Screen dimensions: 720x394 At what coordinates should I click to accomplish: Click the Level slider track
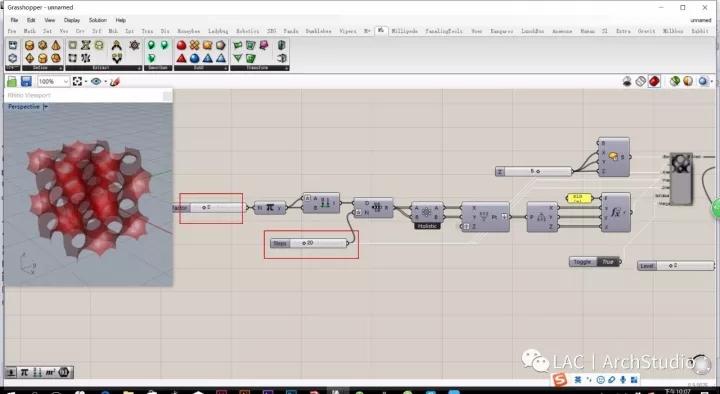coord(685,266)
